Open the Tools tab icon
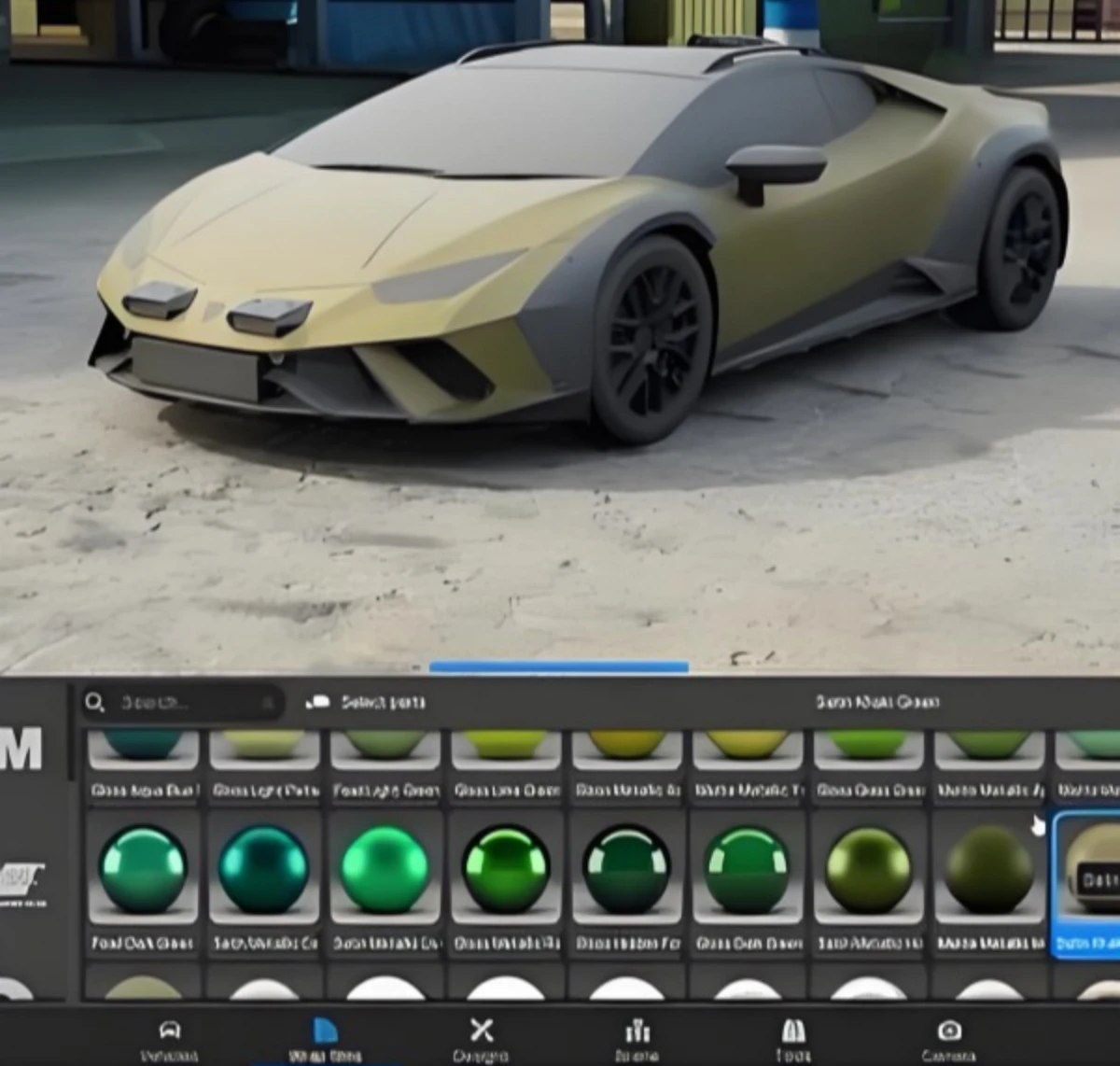1120x1066 pixels. pyautogui.click(x=792, y=1031)
